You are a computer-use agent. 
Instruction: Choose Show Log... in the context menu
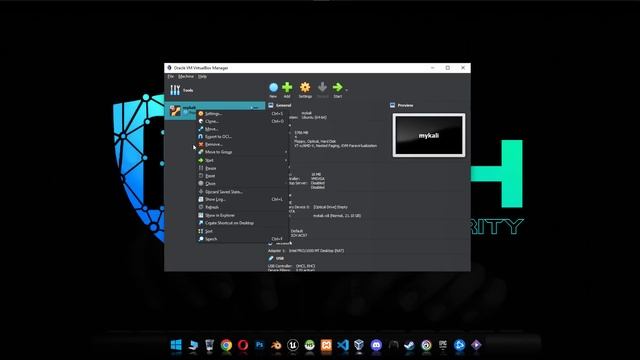click(x=242, y=199)
